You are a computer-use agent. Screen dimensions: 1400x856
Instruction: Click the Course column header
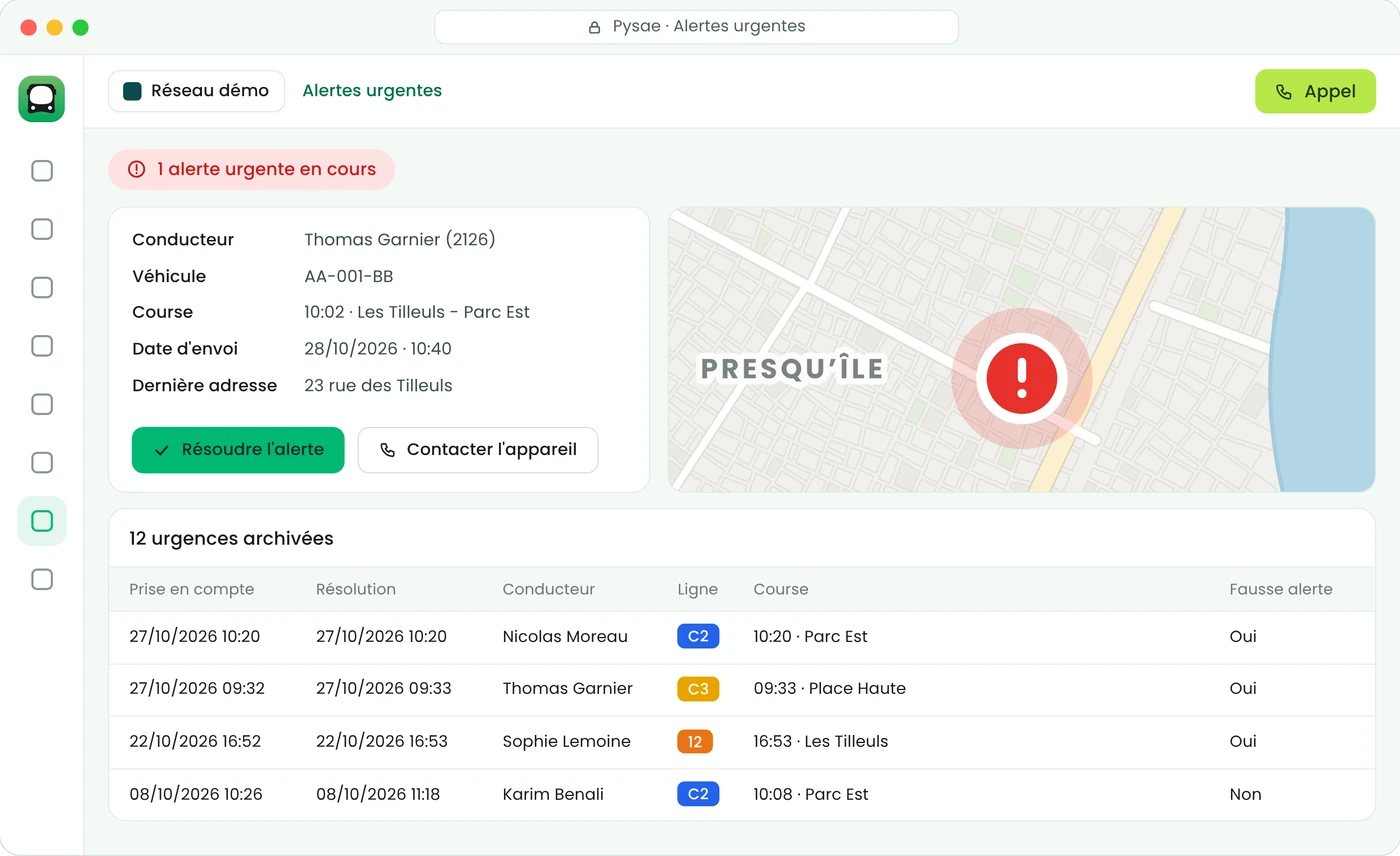(x=781, y=589)
